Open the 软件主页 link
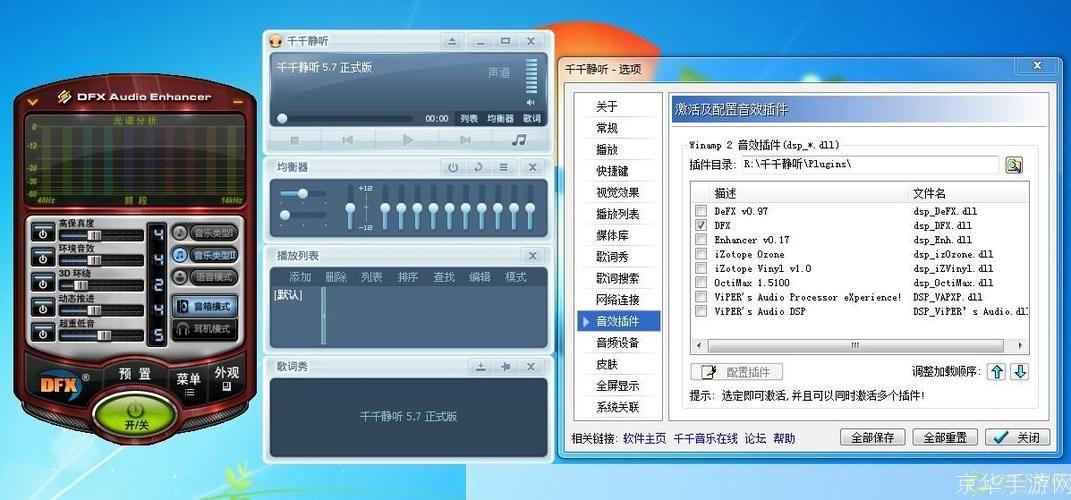This screenshot has height=500, width=1071. click(x=644, y=439)
